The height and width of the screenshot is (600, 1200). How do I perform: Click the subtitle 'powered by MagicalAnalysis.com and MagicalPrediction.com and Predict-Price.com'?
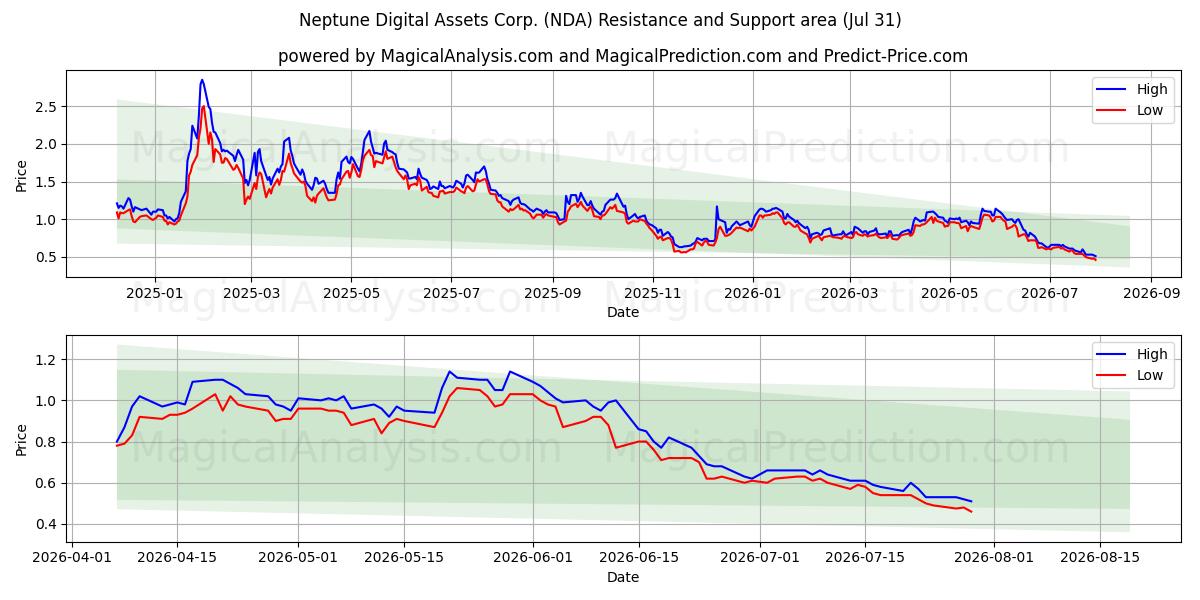click(x=623, y=56)
